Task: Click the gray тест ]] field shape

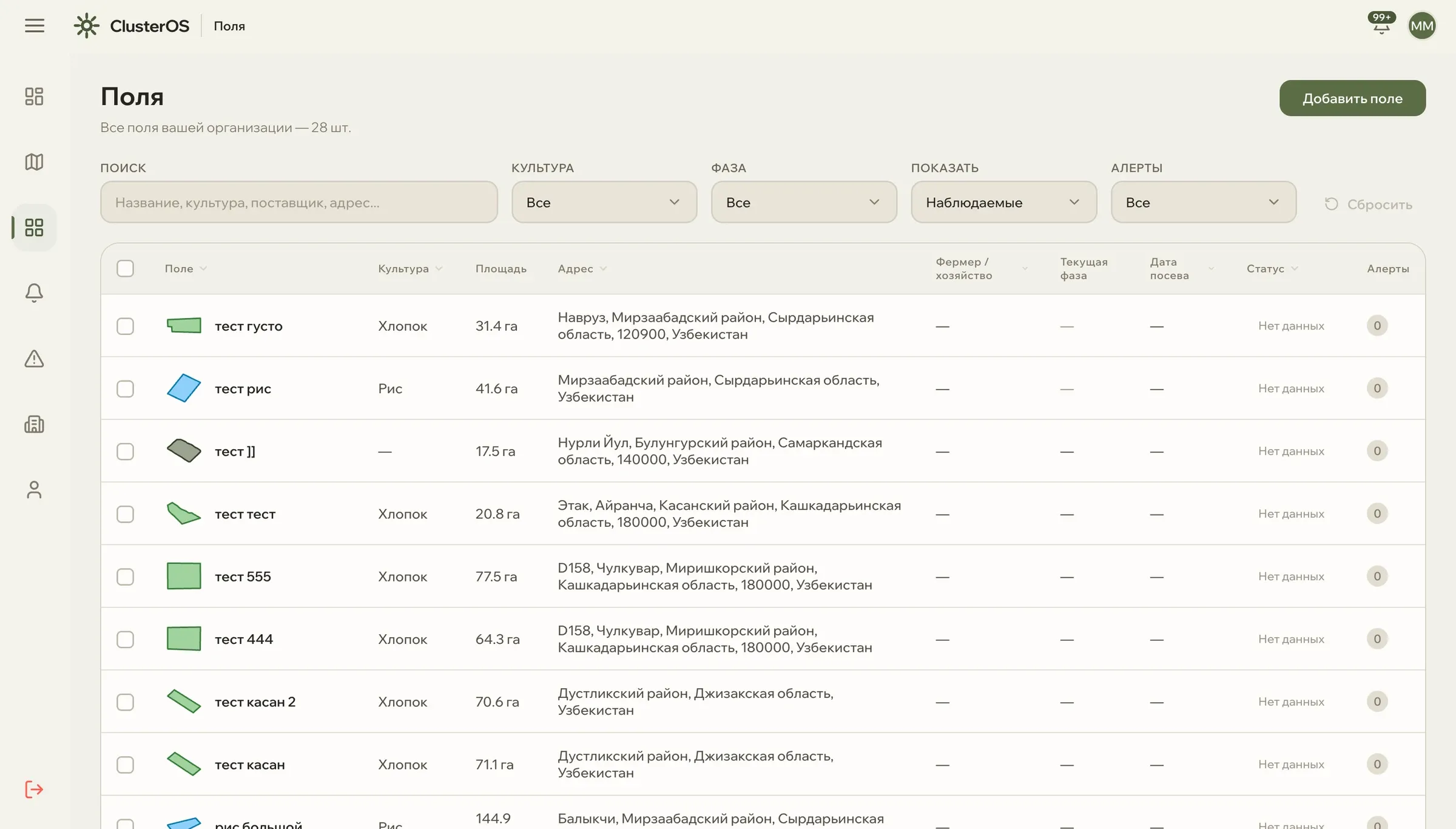Action: tap(184, 451)
